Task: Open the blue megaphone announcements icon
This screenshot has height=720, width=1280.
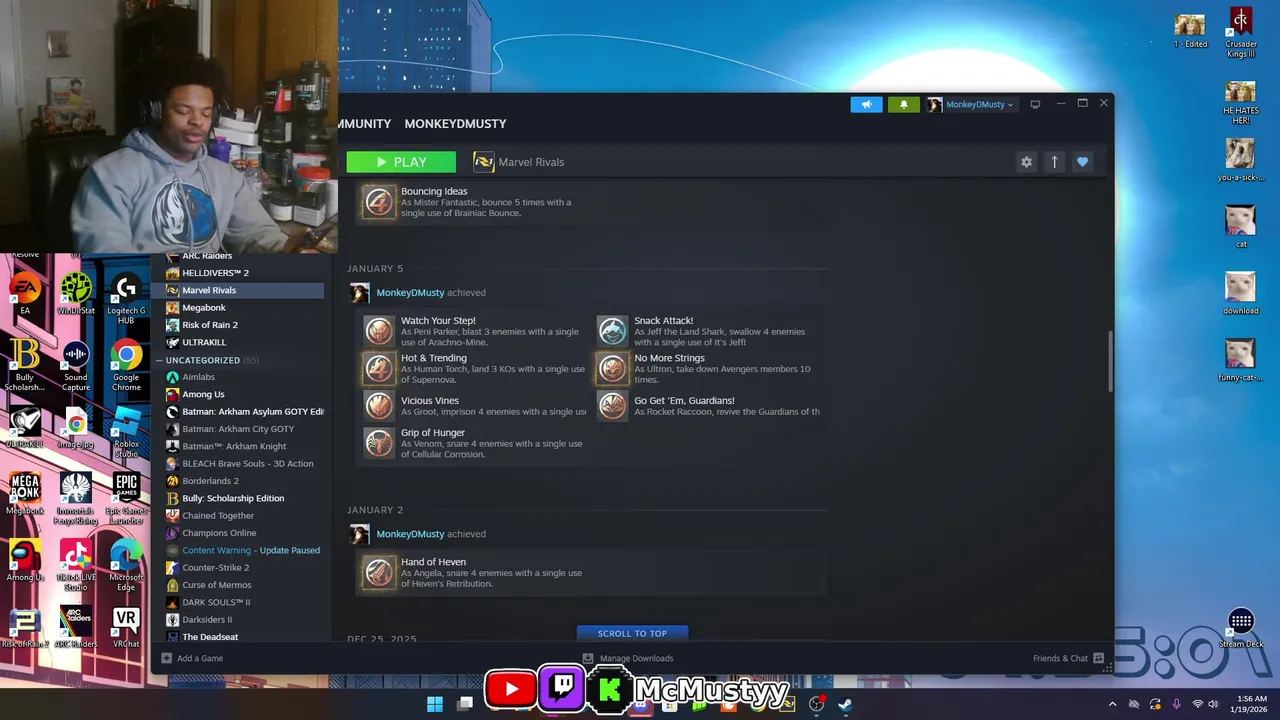Action: click(x=867, y=104)
